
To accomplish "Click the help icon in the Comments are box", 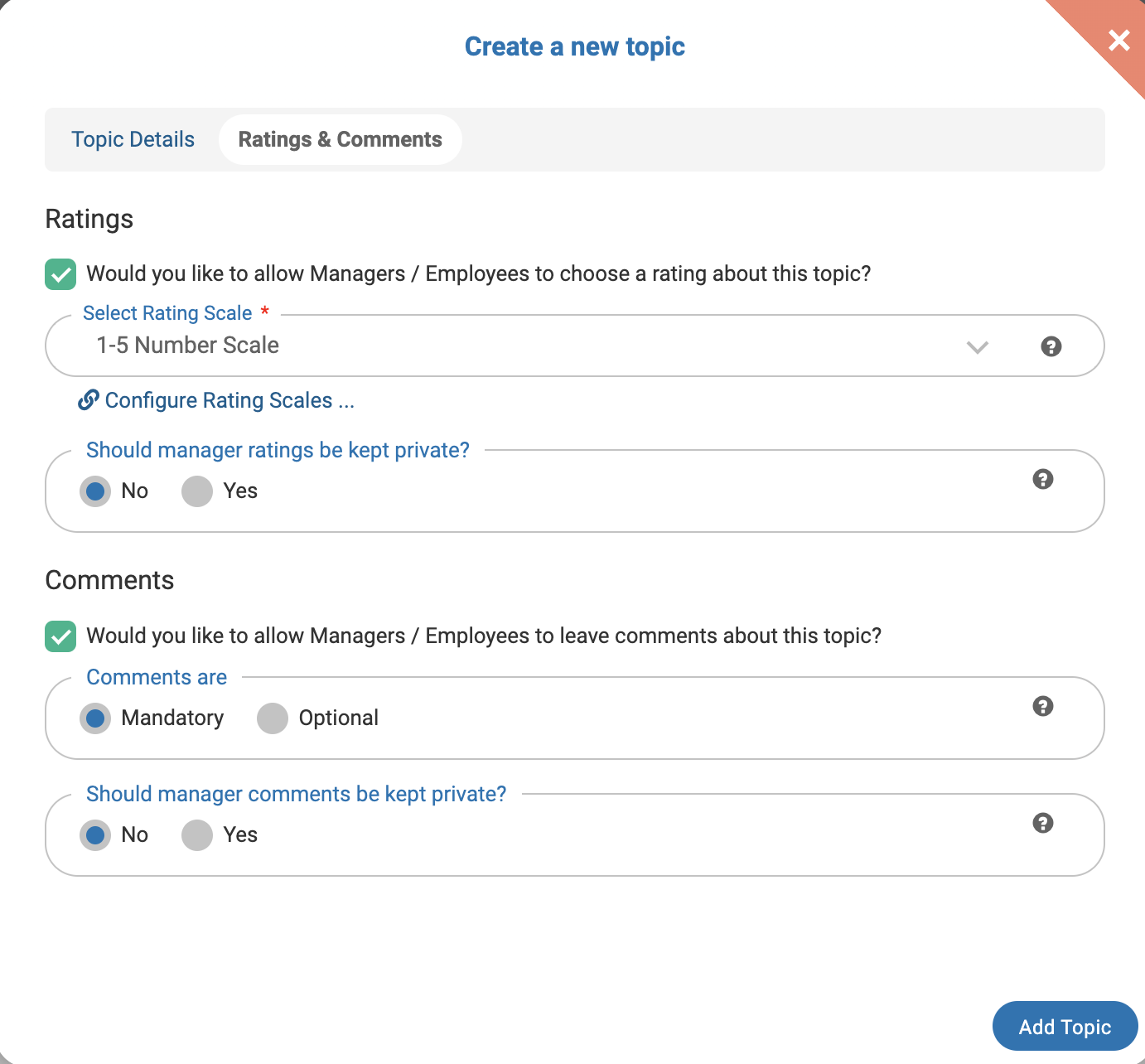I will coord(1043,706).
